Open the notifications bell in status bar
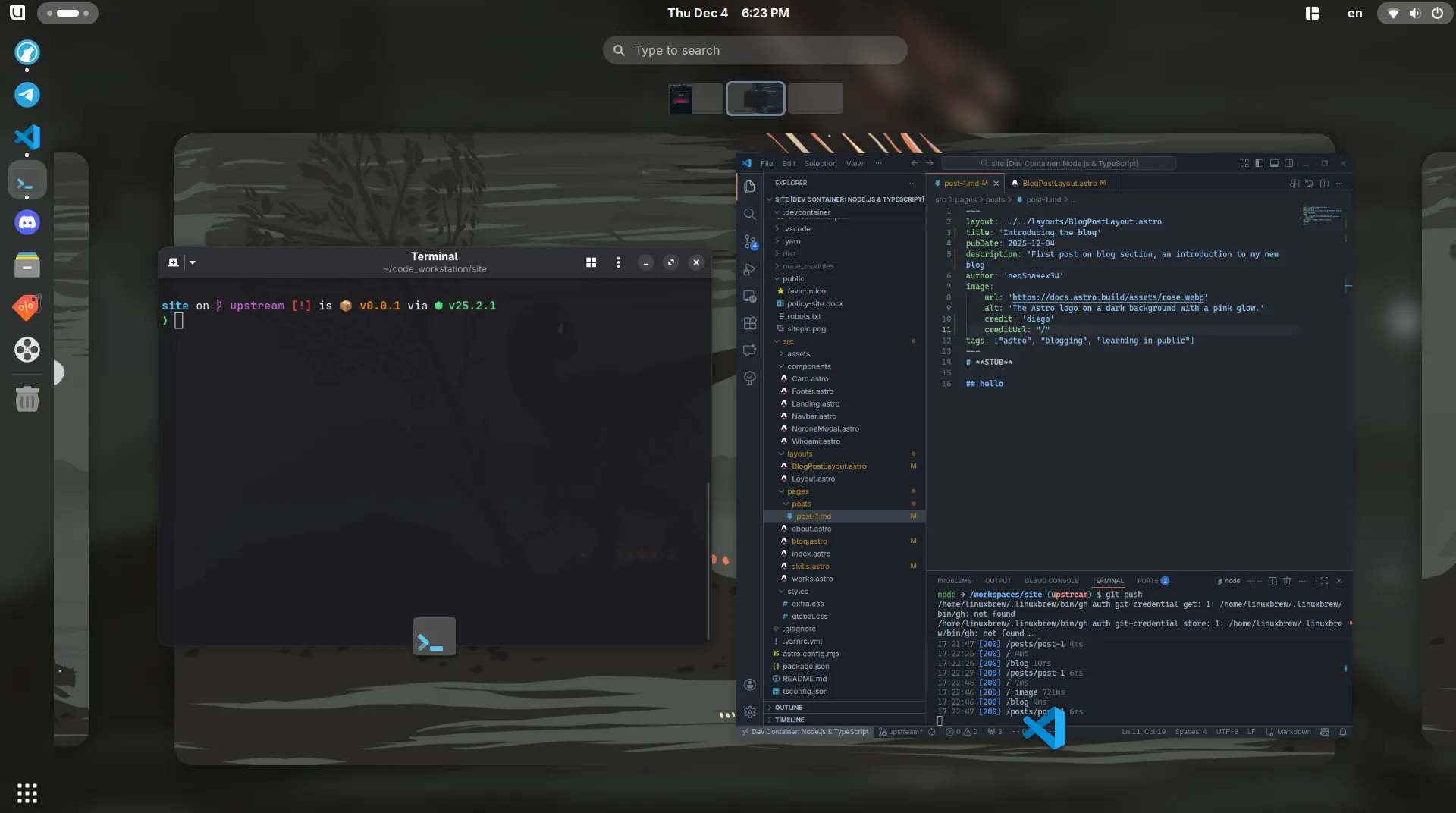1456x813 pixels. tap(1342, 732)
